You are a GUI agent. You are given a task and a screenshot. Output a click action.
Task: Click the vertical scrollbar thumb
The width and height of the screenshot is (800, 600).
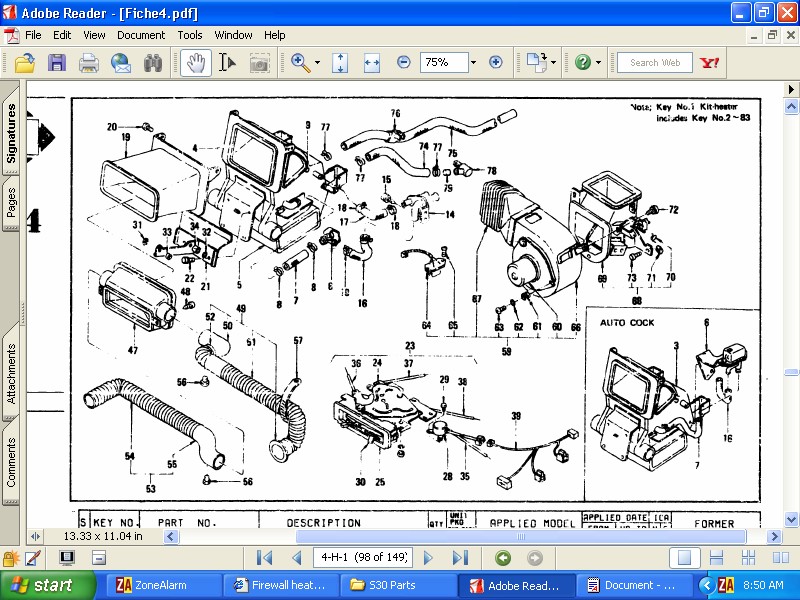click(791, 372)
